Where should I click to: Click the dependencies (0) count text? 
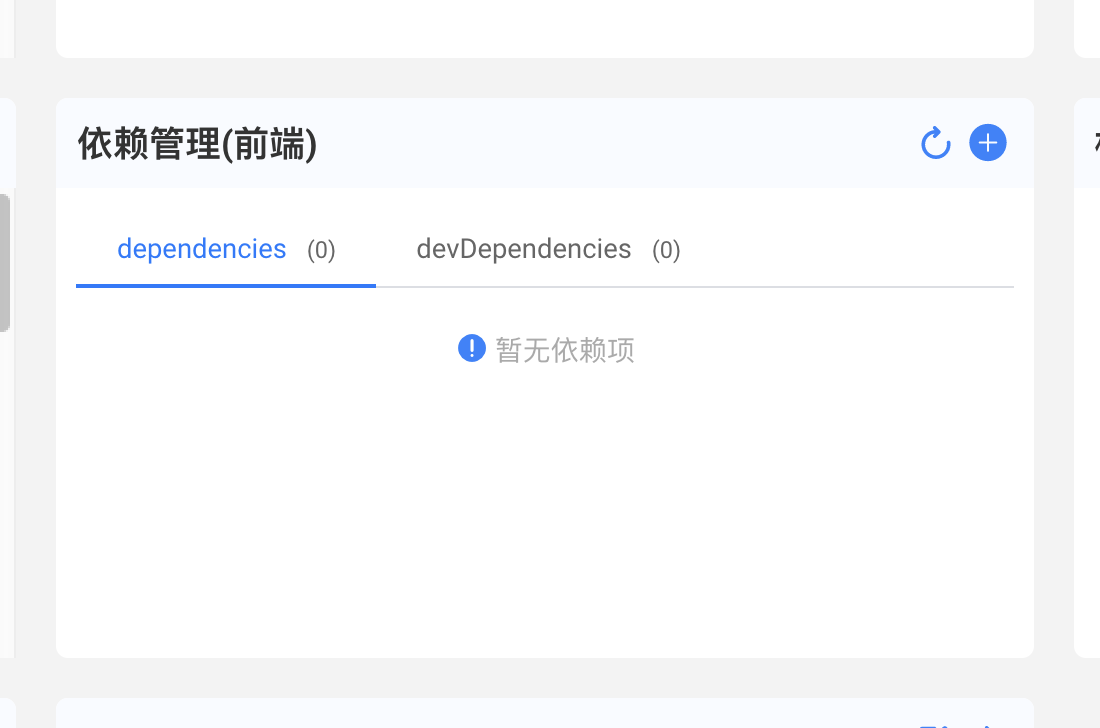coord(321,251)
